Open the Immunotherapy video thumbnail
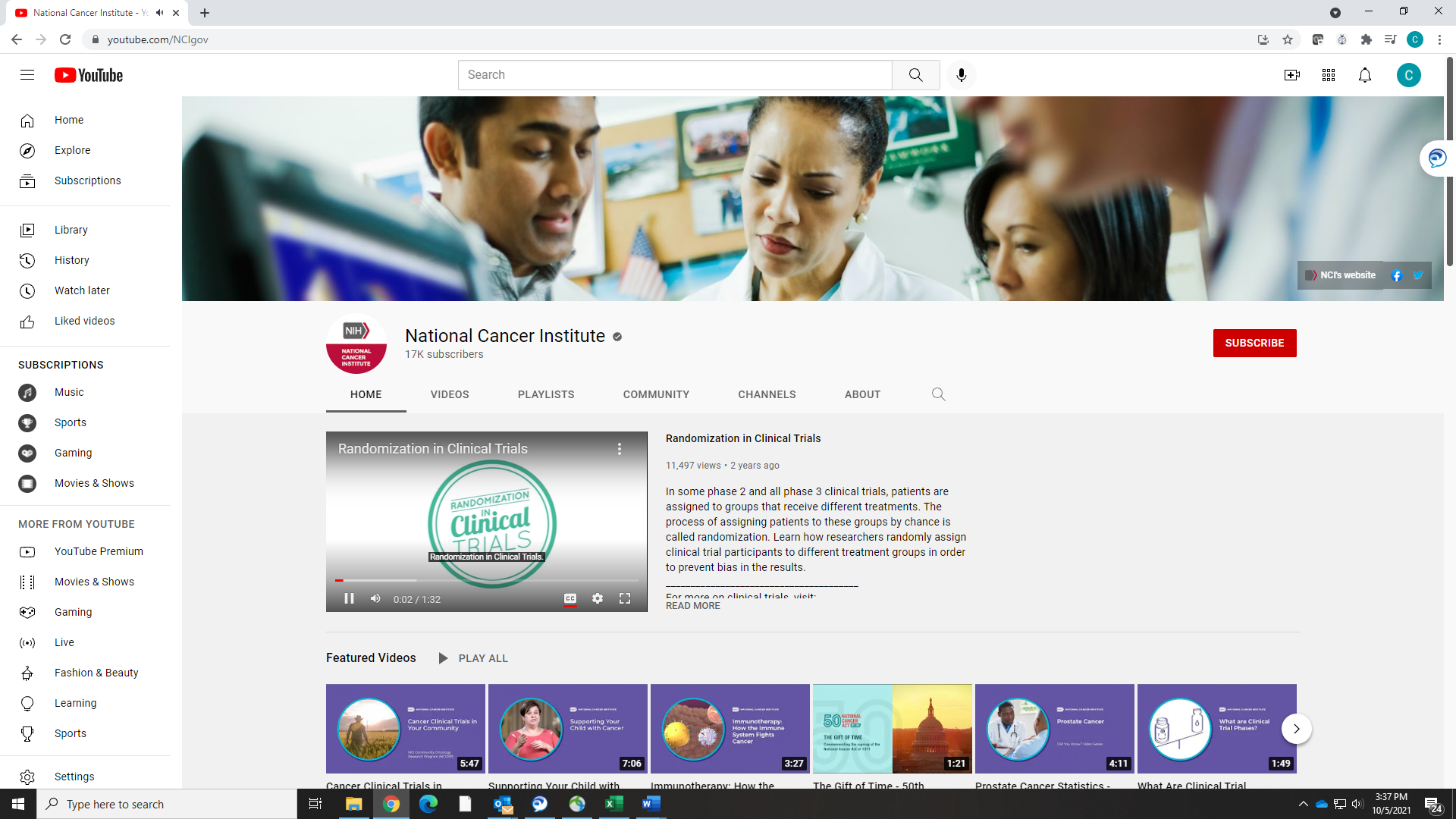The width and height of the screenshot is (1456, 819). 730,729
